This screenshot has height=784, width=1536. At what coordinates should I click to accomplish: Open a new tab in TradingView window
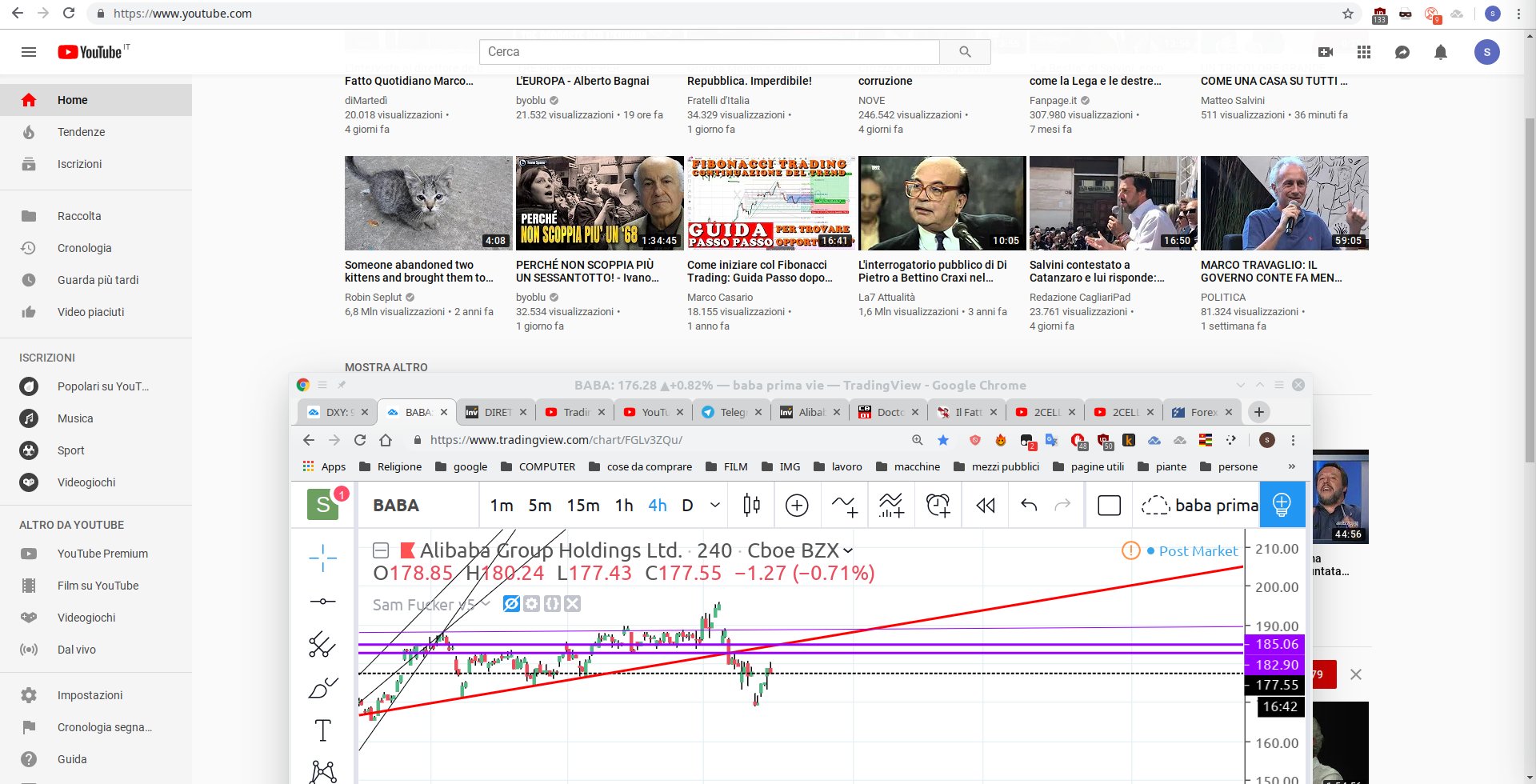coord(1259,412)
